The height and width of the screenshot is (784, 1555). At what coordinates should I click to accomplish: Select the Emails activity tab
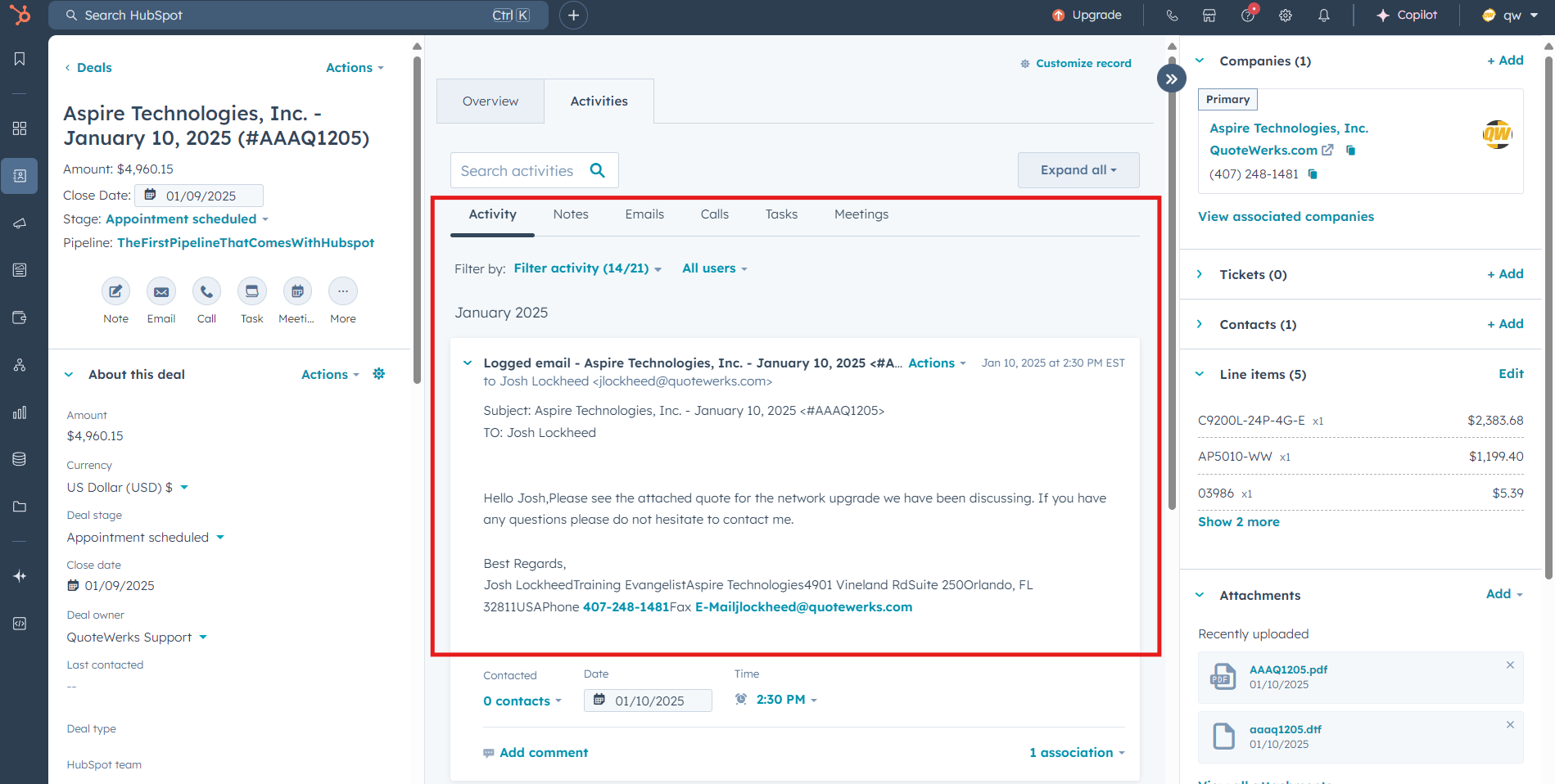tap(644, 214)
